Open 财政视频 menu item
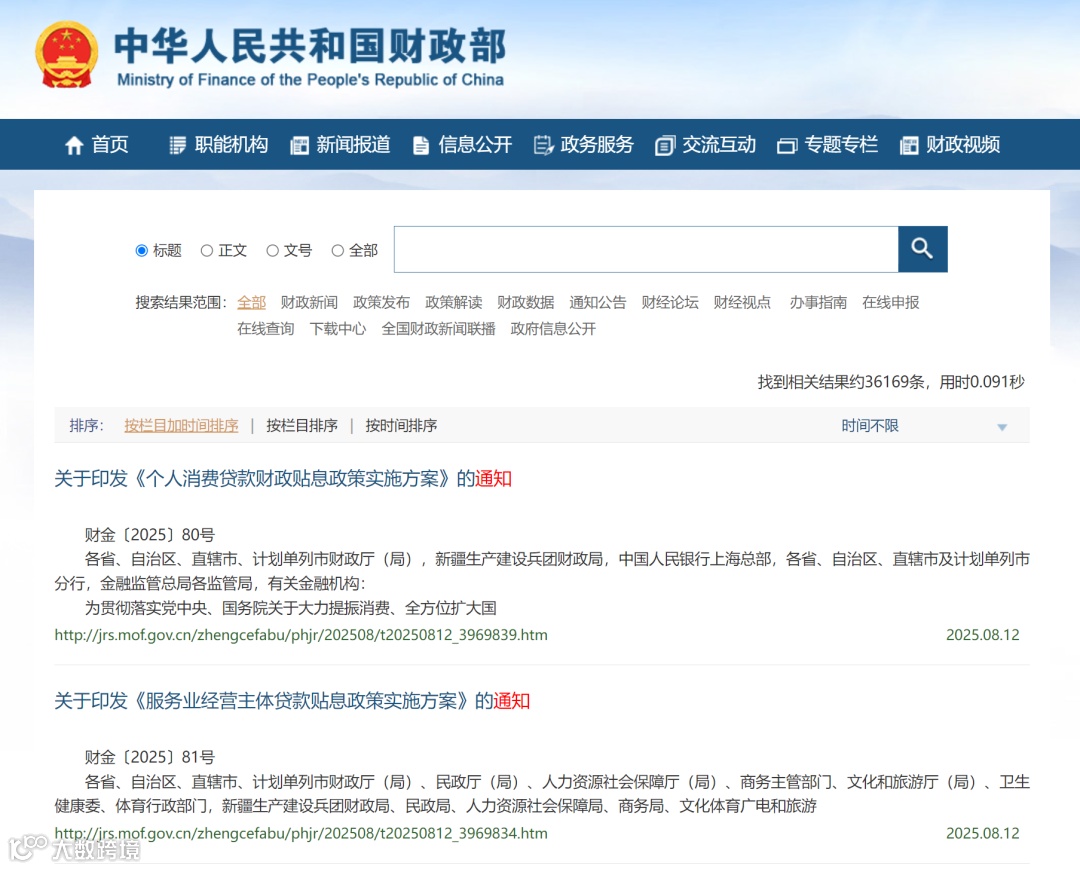The image size is (1080, 869). tap(963, 145)
